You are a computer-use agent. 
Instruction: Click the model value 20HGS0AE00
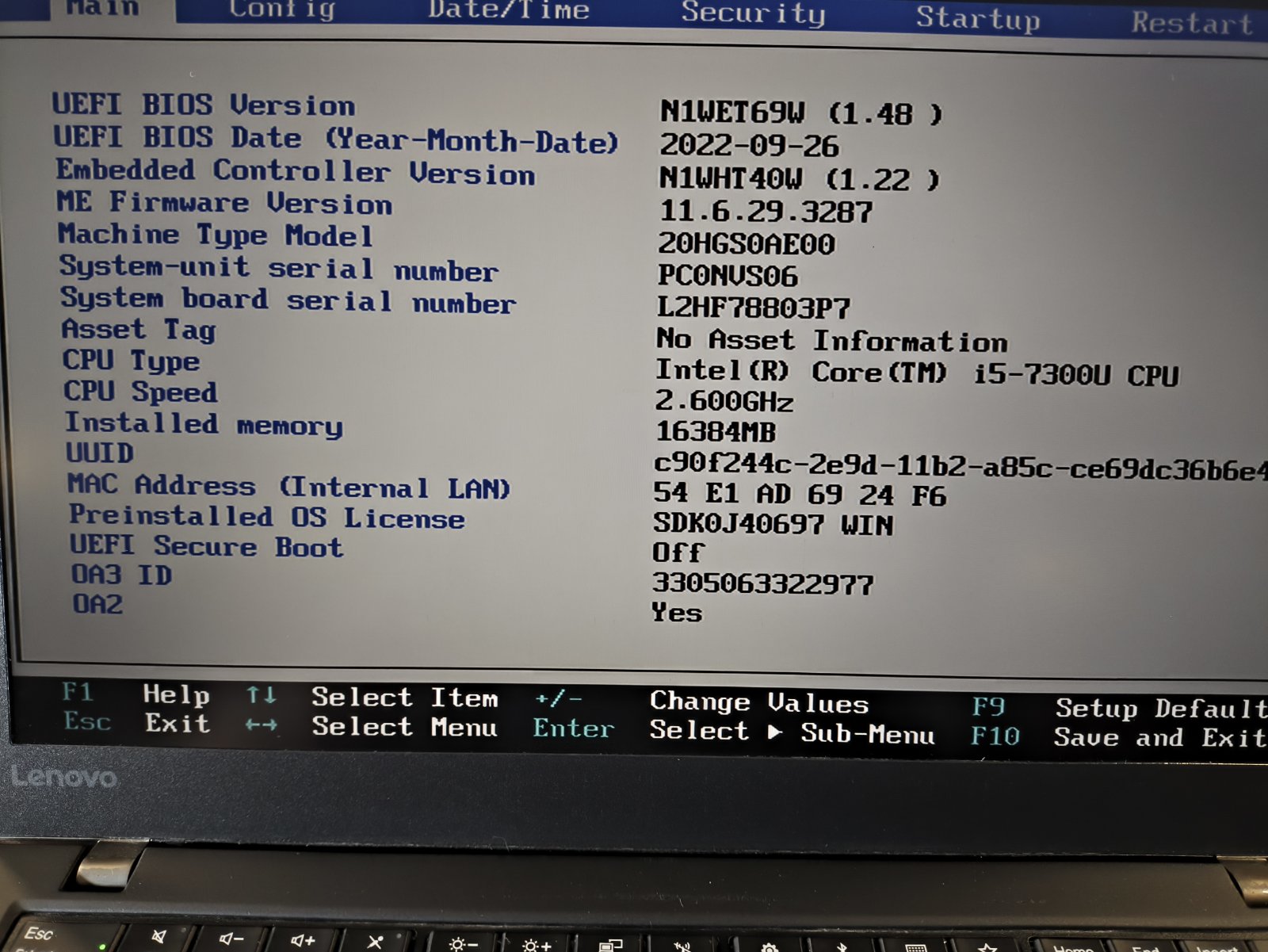(x=746, y=243)
